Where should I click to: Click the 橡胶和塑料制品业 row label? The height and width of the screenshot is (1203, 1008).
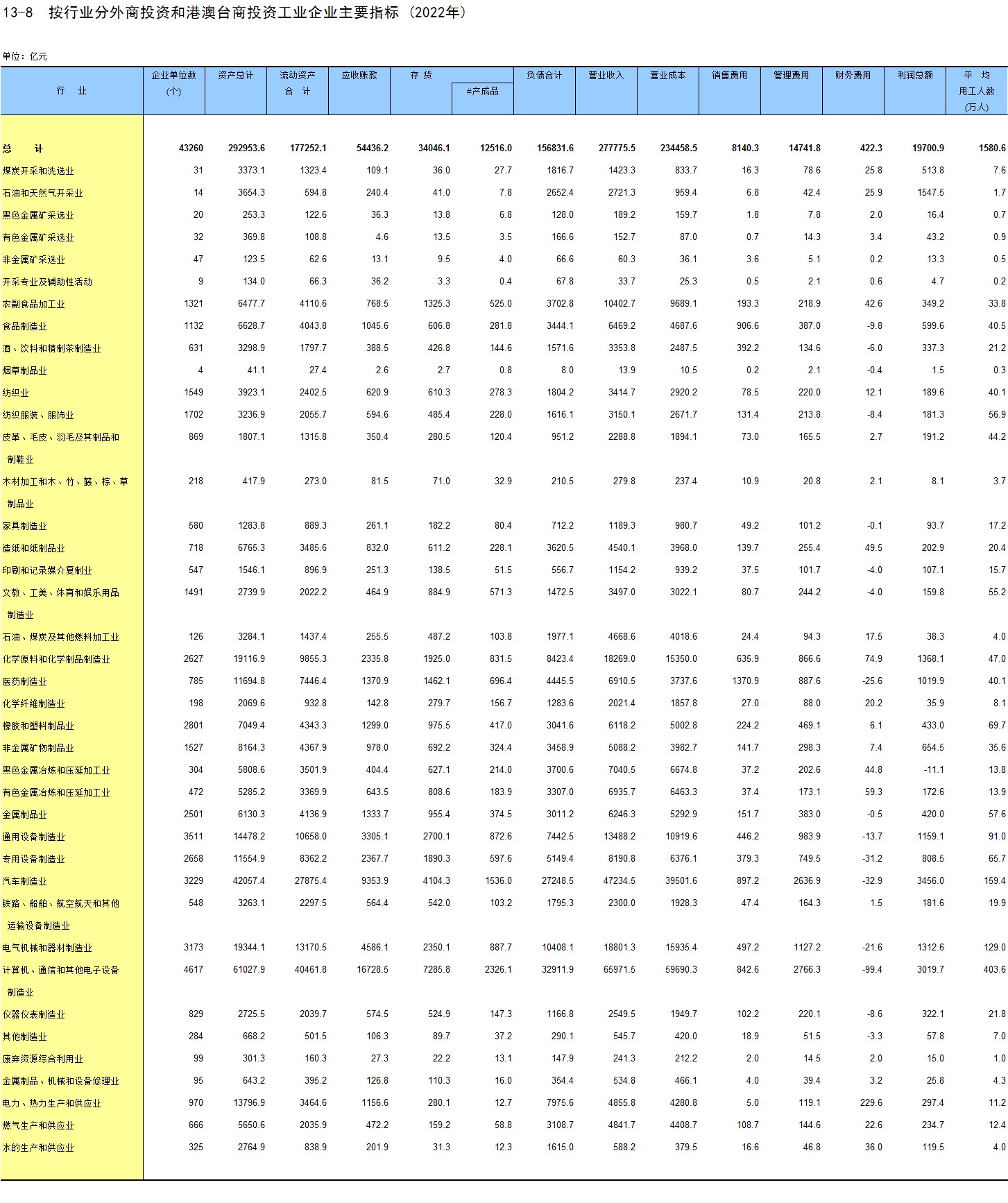[x=38, y=726]
